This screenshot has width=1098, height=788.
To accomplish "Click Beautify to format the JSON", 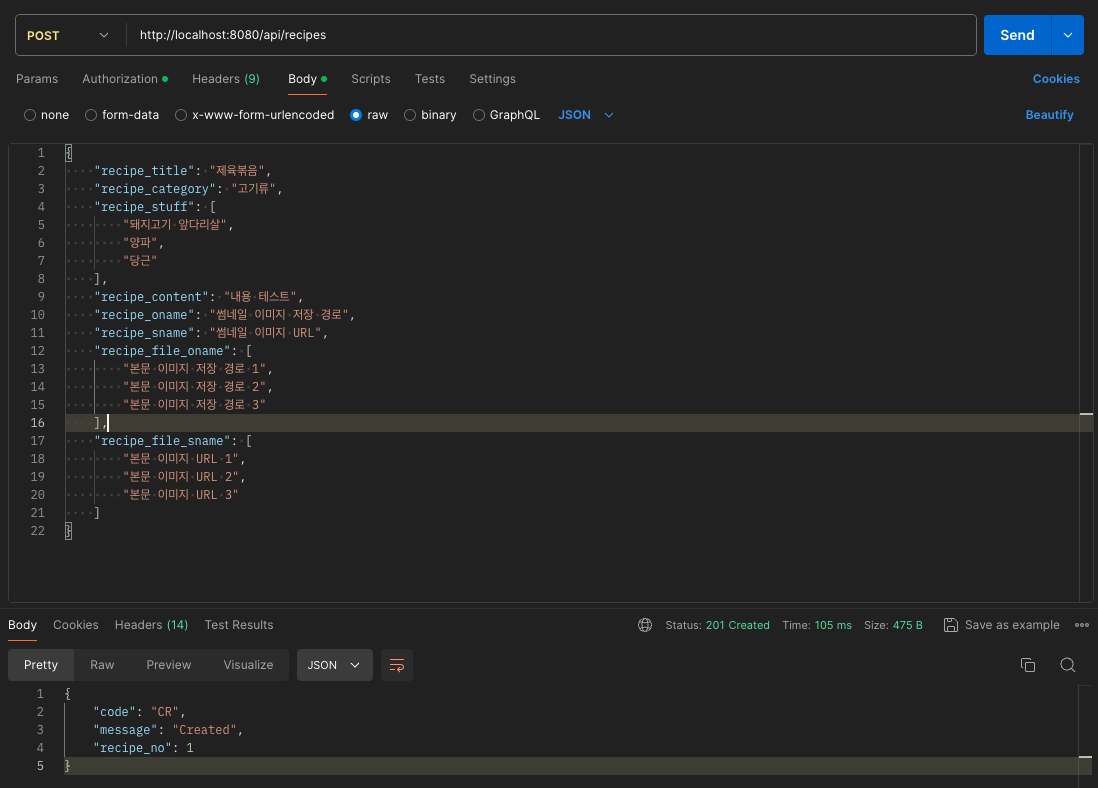I will 1049,115.
